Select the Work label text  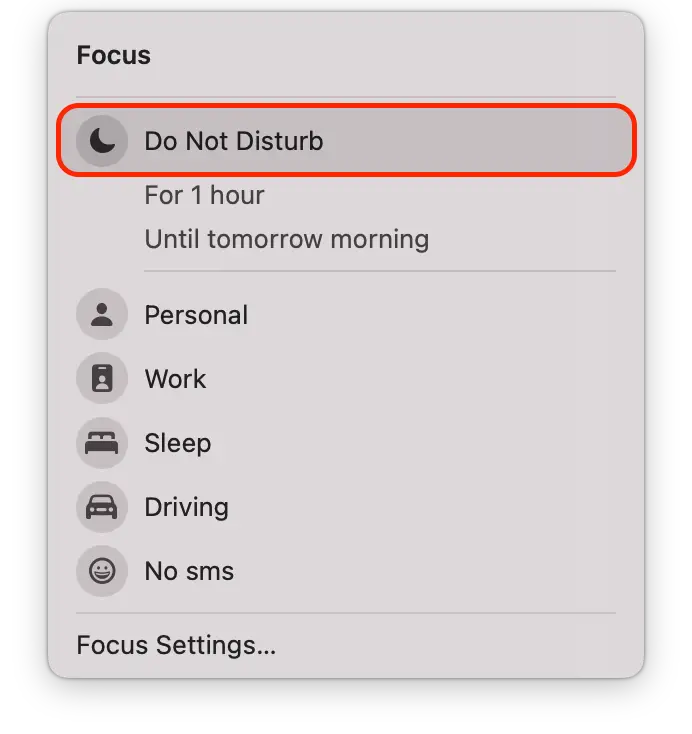[175, 379]
